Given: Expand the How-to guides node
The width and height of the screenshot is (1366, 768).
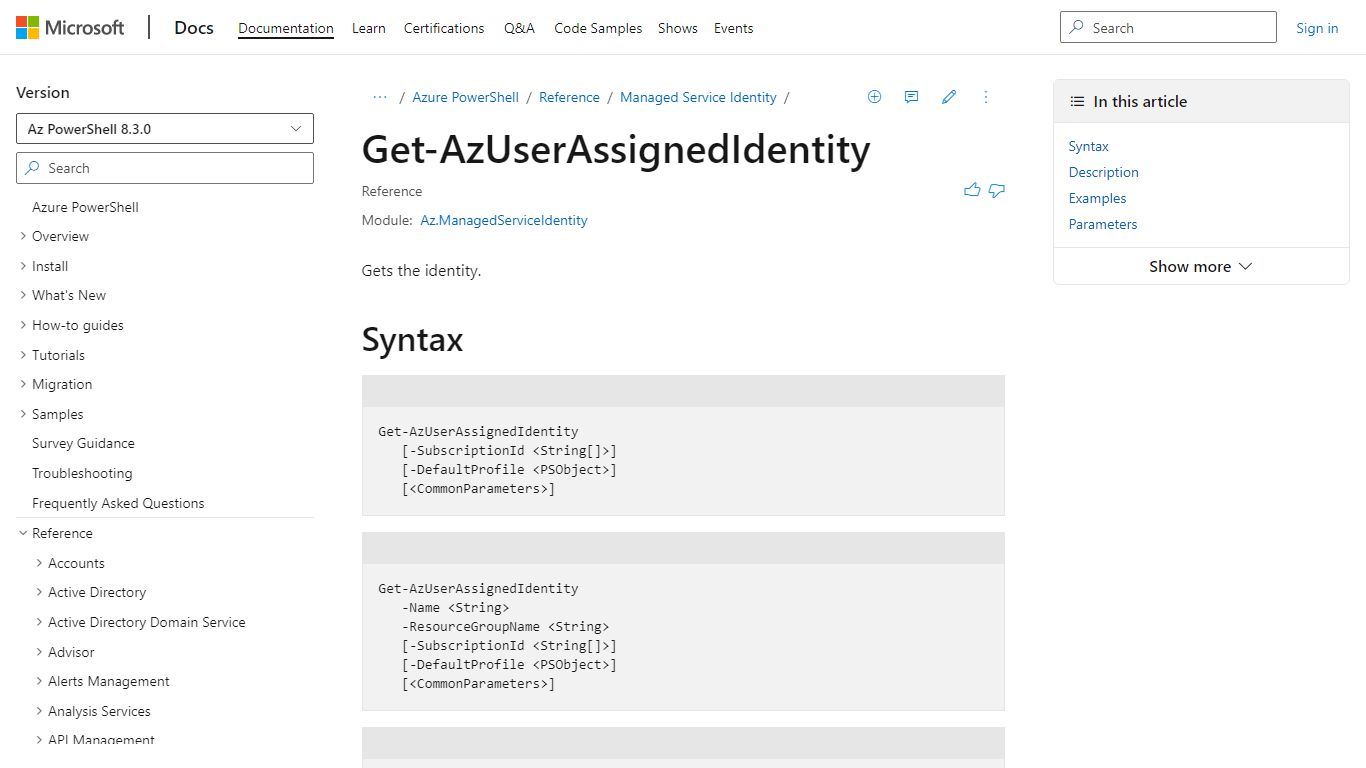Looking at the screenshot, I should [x=23, y=325].
